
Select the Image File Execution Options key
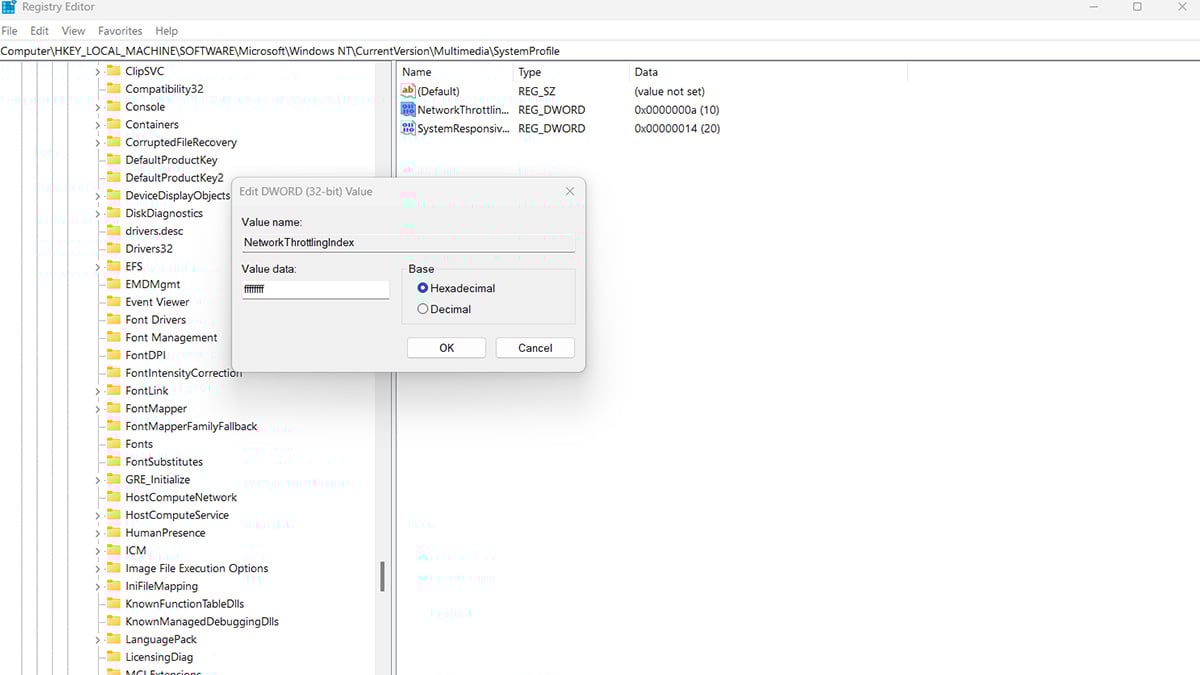click(x=197, y=569)
